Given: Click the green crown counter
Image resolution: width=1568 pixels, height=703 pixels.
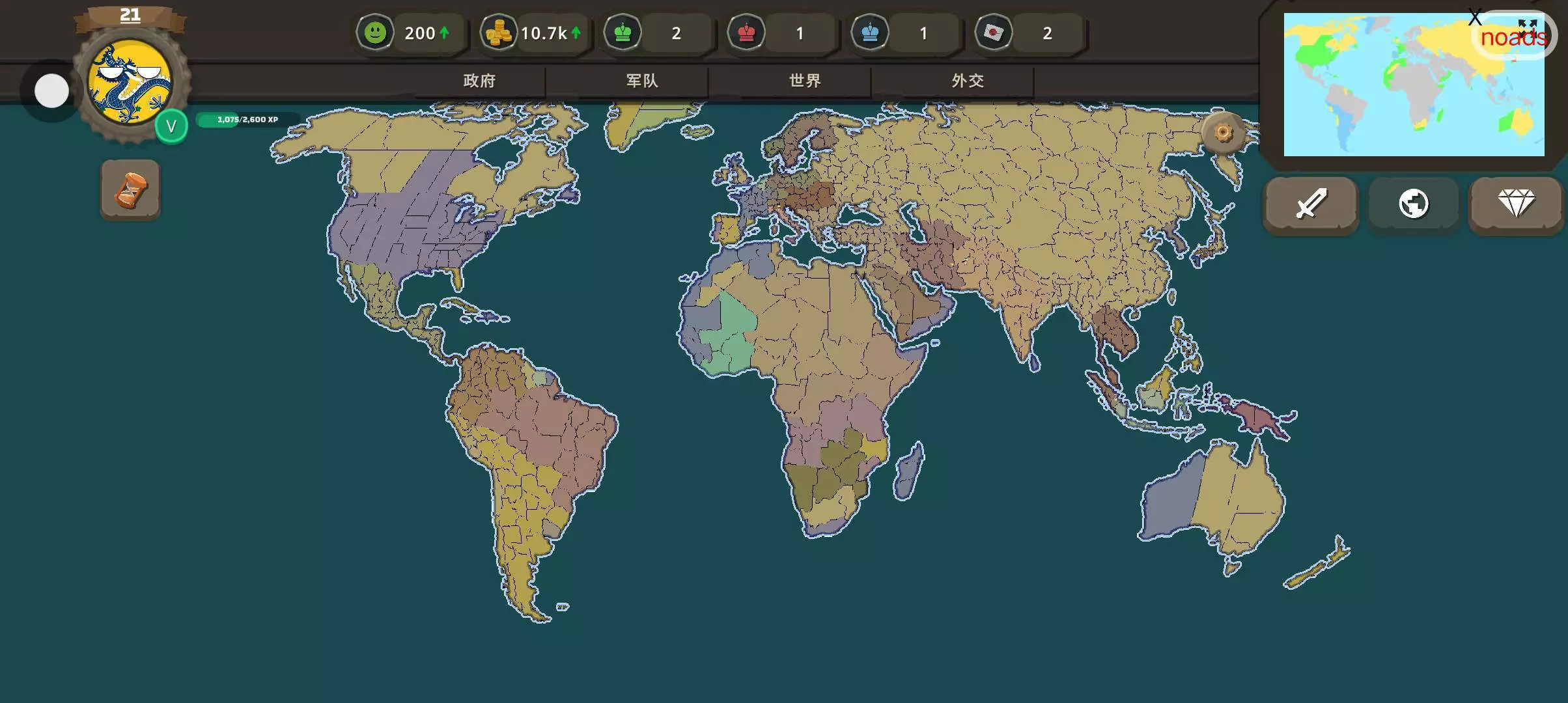Looking at the screenshot, I should [623, 33].
